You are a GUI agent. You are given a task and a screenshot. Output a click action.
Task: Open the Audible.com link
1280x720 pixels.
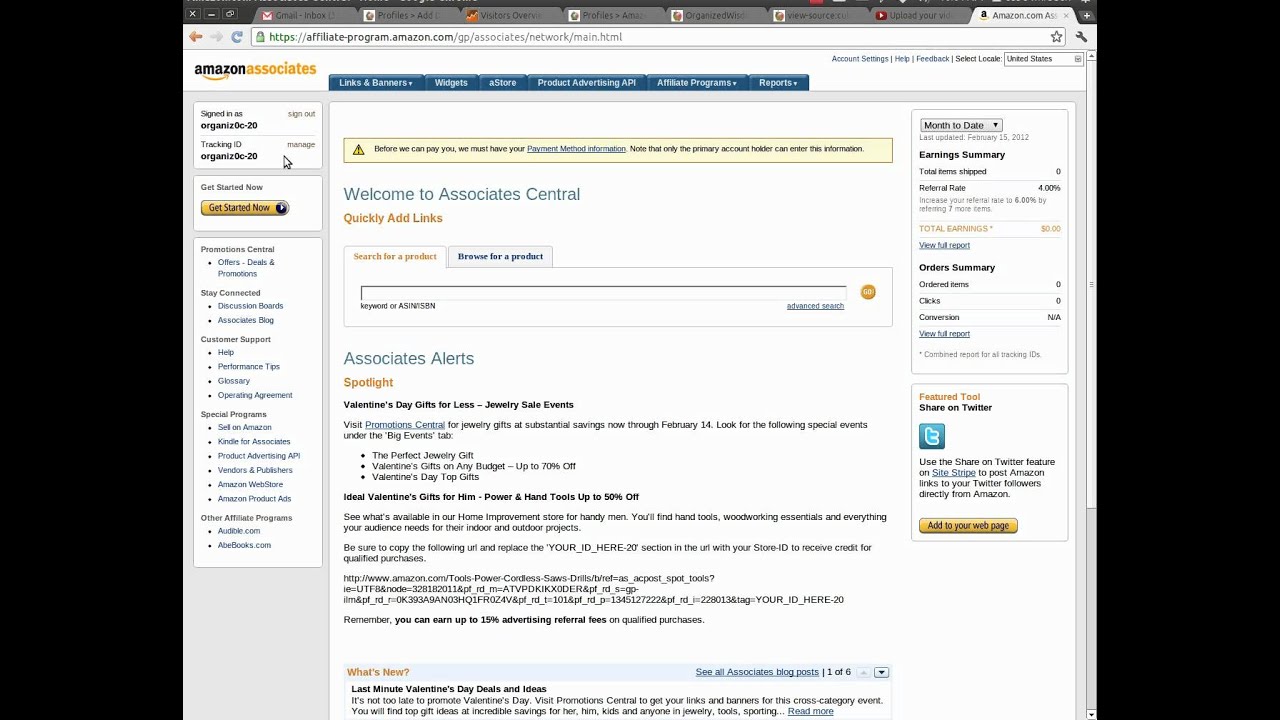(x=239, y=531)
